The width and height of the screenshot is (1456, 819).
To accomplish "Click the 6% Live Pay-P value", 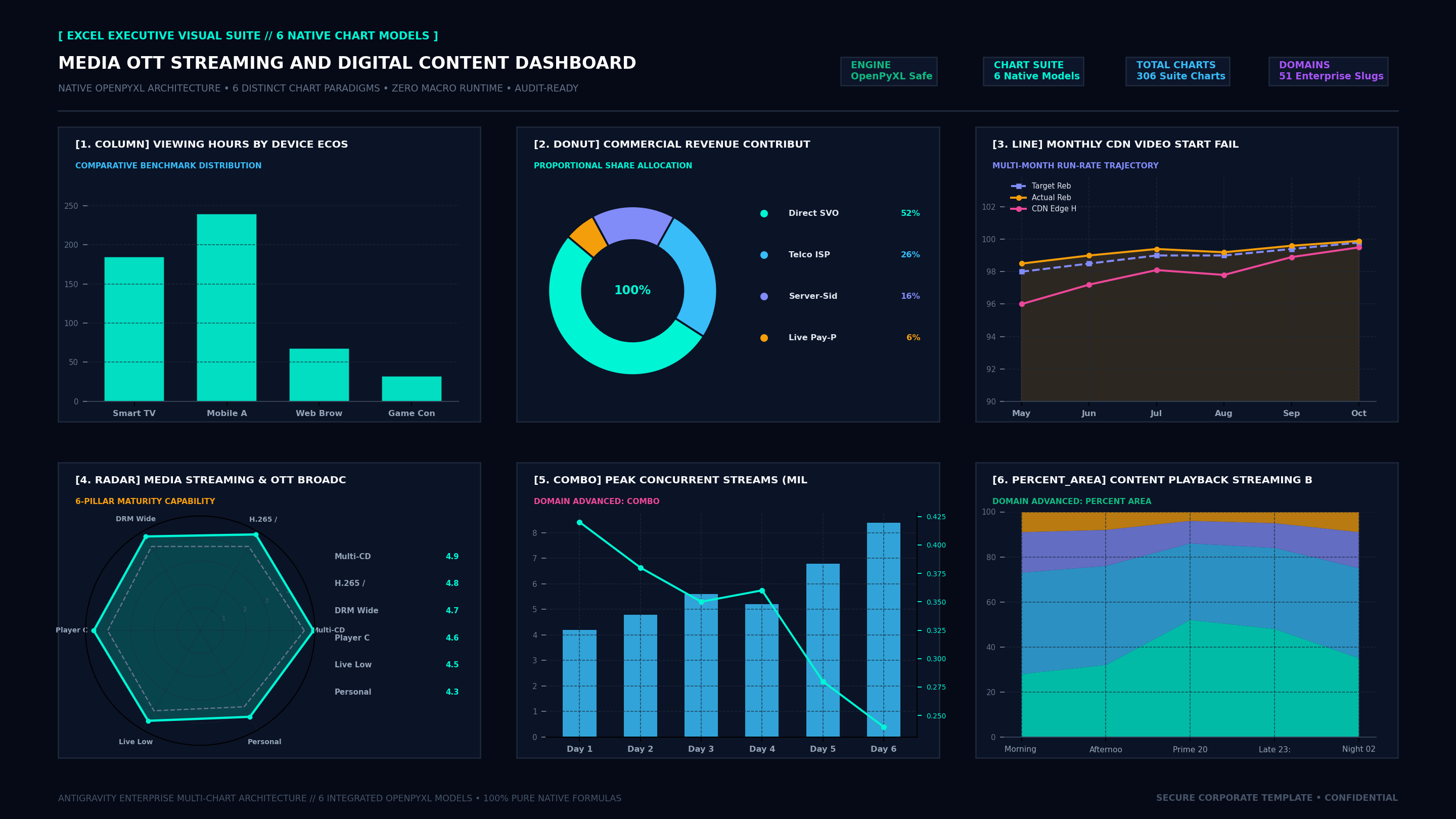I will pos(913,337).
